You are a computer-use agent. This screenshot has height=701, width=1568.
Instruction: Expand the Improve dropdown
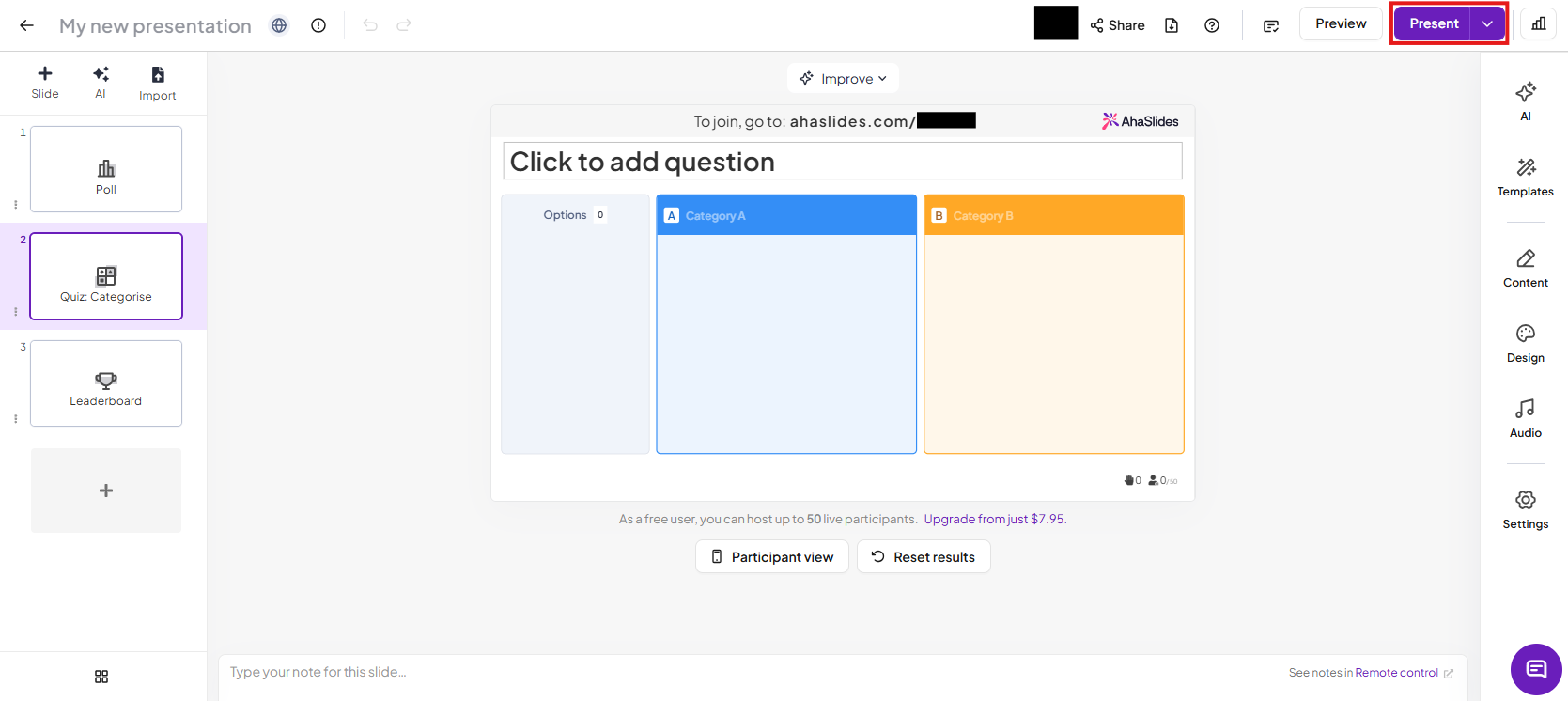pos(843,79)
